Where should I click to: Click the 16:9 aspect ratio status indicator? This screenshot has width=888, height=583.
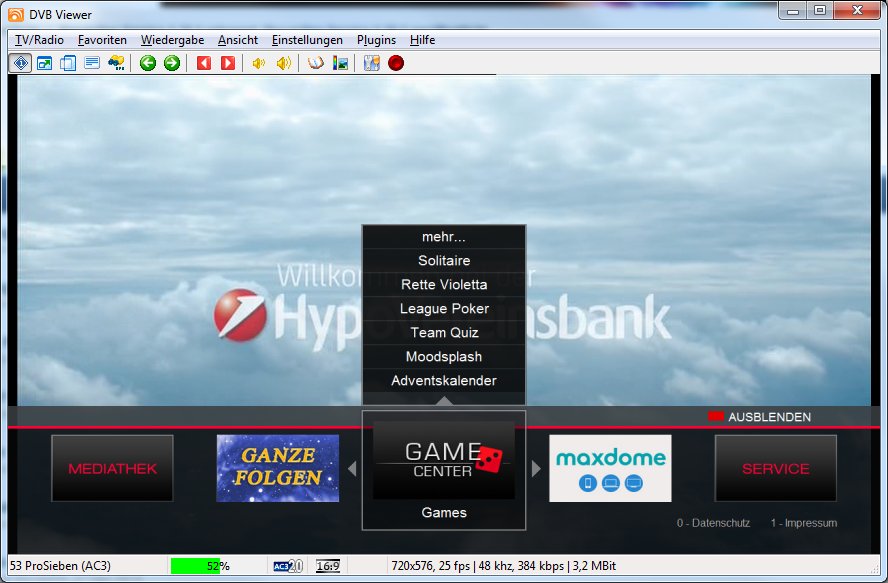(x=328, y=566)
